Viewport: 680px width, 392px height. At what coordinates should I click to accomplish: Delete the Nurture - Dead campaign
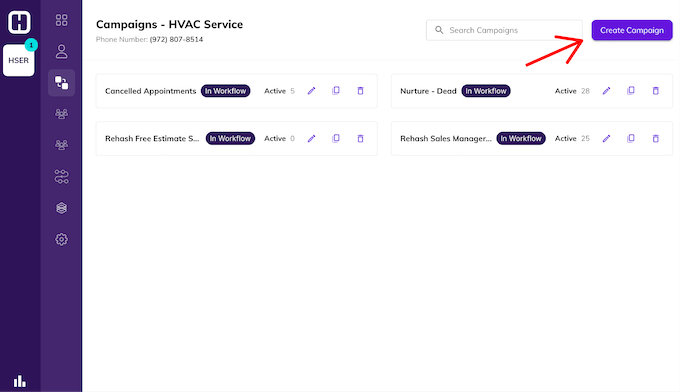pos(656,91)
